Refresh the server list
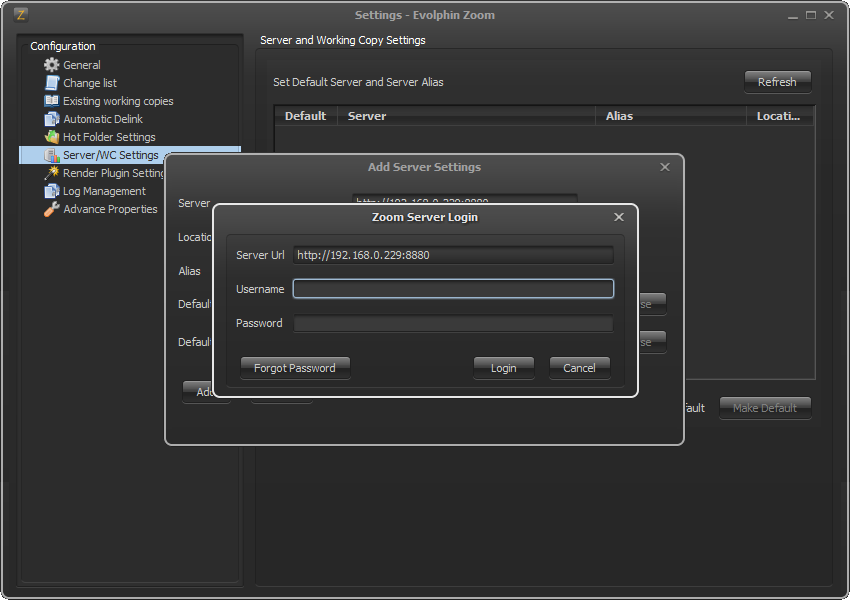Screen dimensions: 850x600 777,82
